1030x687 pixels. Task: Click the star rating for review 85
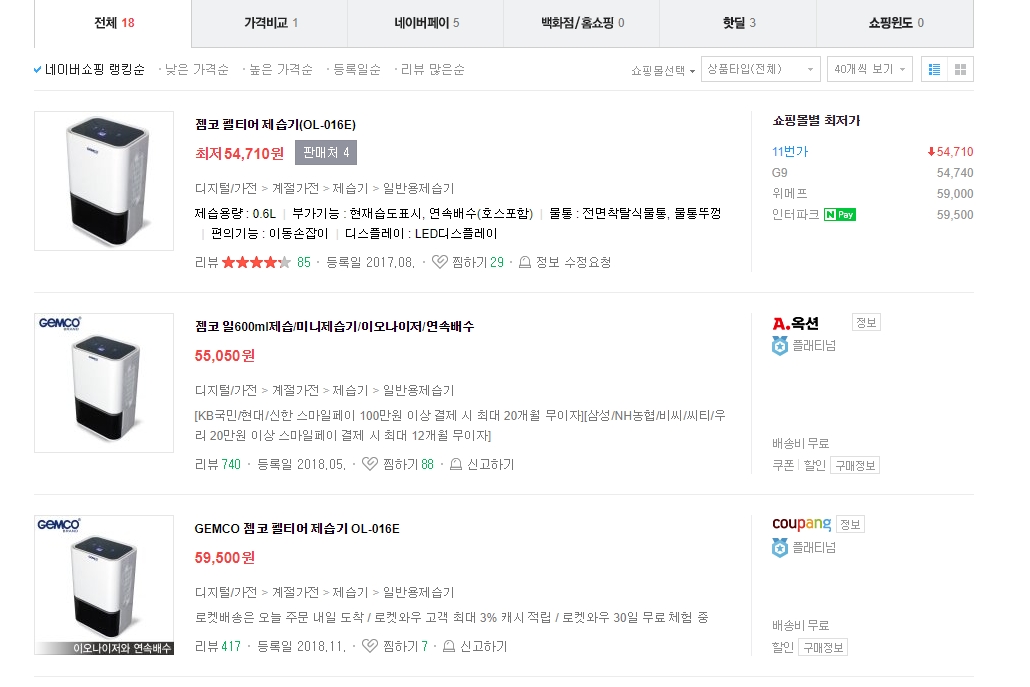256,262
